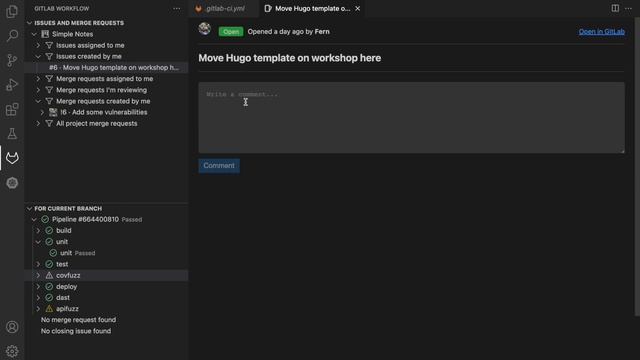Image resolution: width=640 pixels, height=360 pixels.
Task: Click the passed check icon beside deploy
Action: point(49,287)
